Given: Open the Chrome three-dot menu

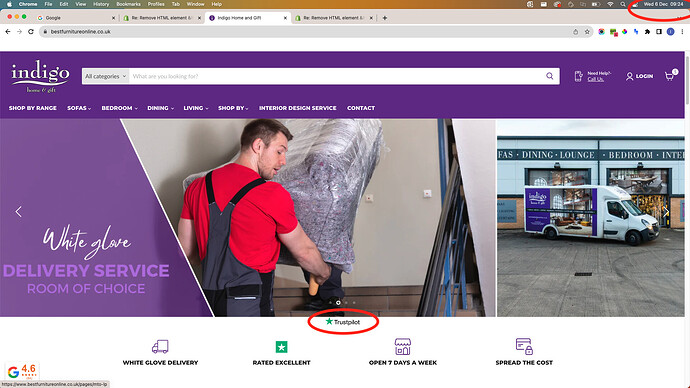Looking at the screenshot, I should pos(682,32).
